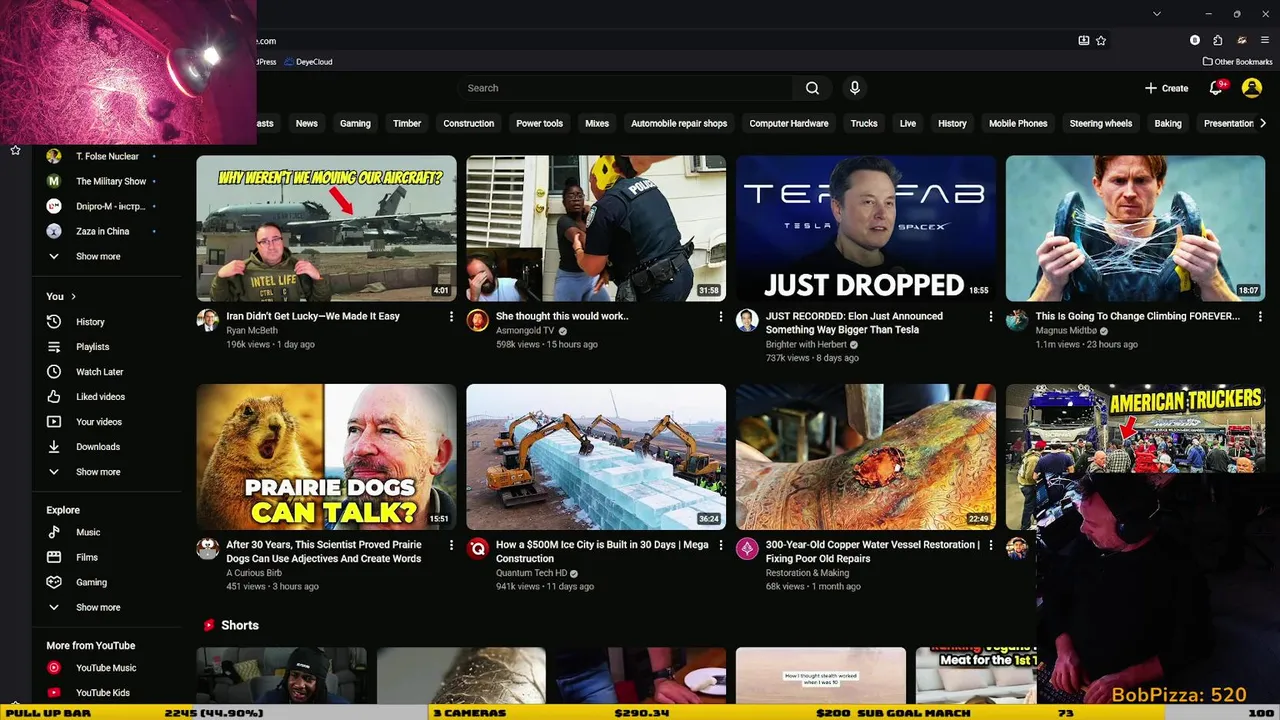Play the Copper Water Vessel Restoration thumbnail
The image size is (1280, 720).
tap(866, 457)
